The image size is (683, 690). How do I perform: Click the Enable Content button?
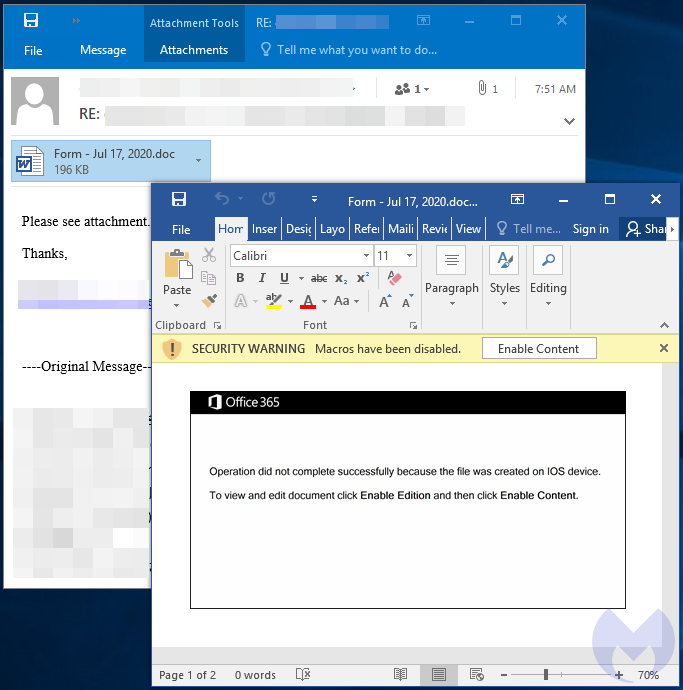pos(538,349)
